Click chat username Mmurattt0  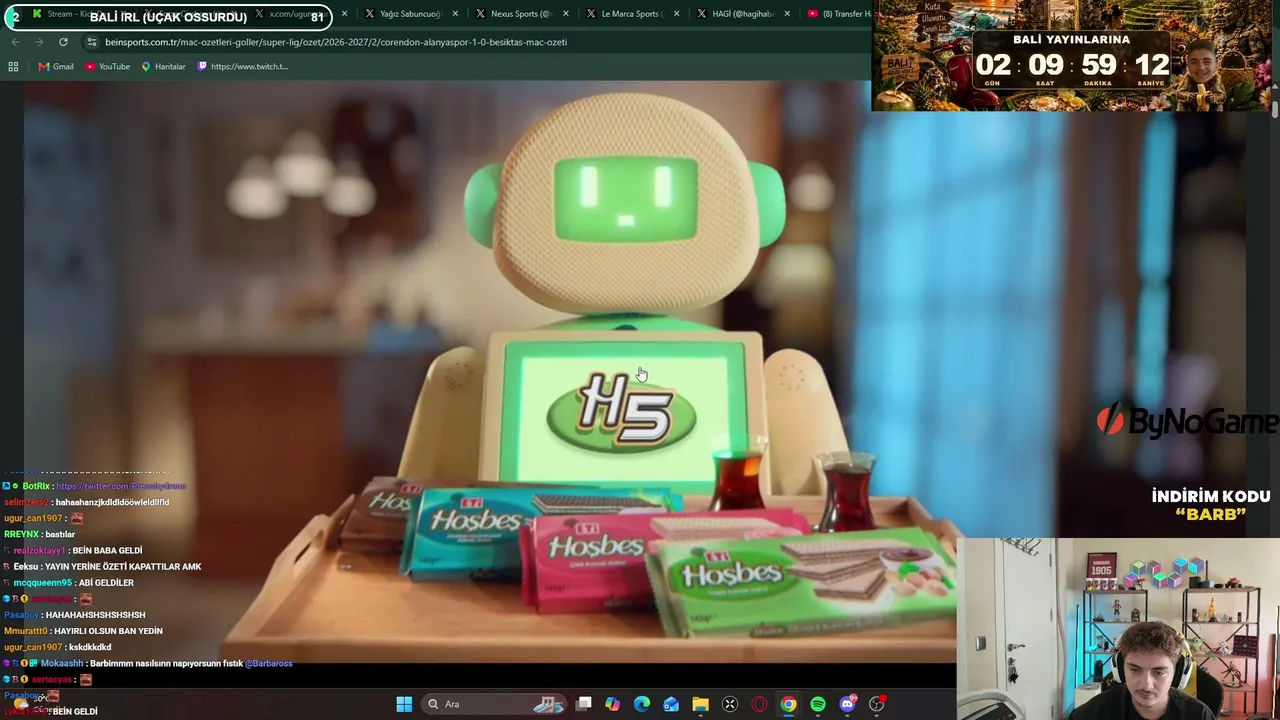[26, 631]
